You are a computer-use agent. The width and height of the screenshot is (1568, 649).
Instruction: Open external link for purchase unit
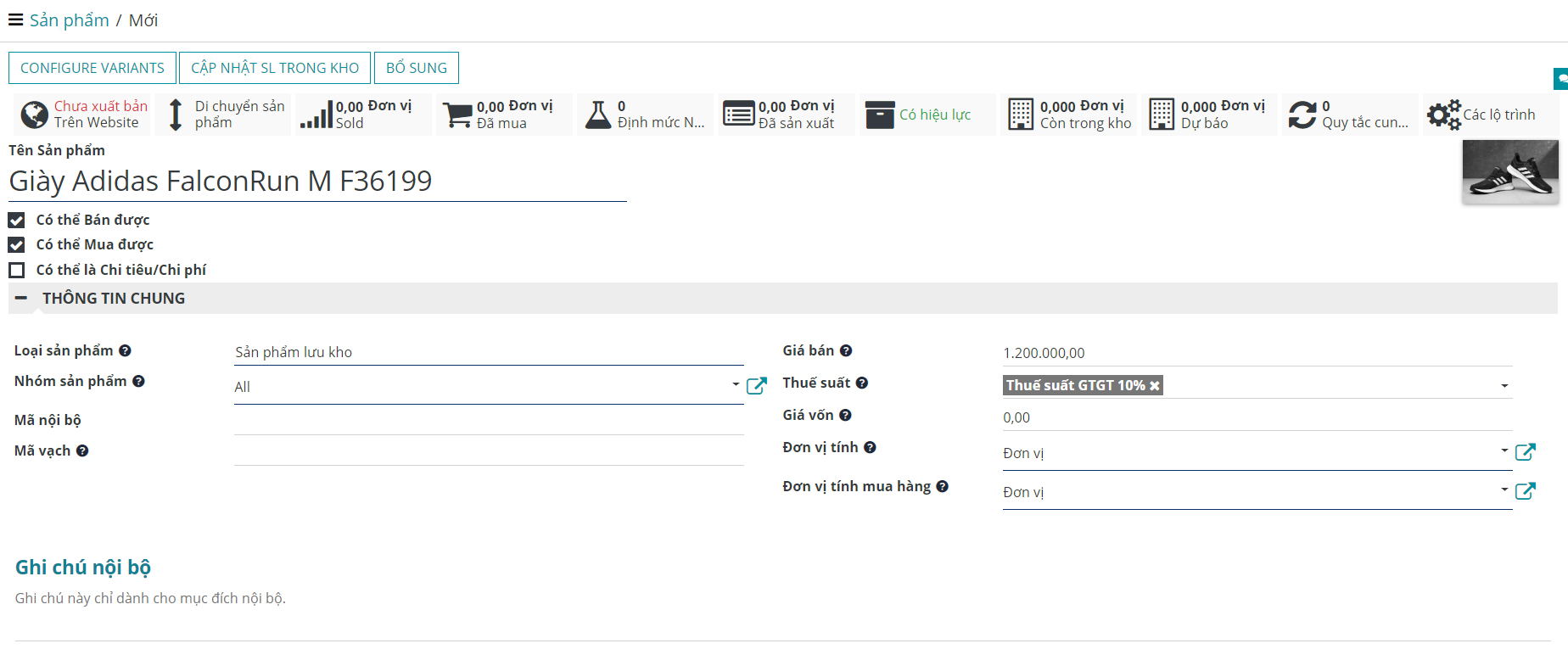click(1526, 491)
